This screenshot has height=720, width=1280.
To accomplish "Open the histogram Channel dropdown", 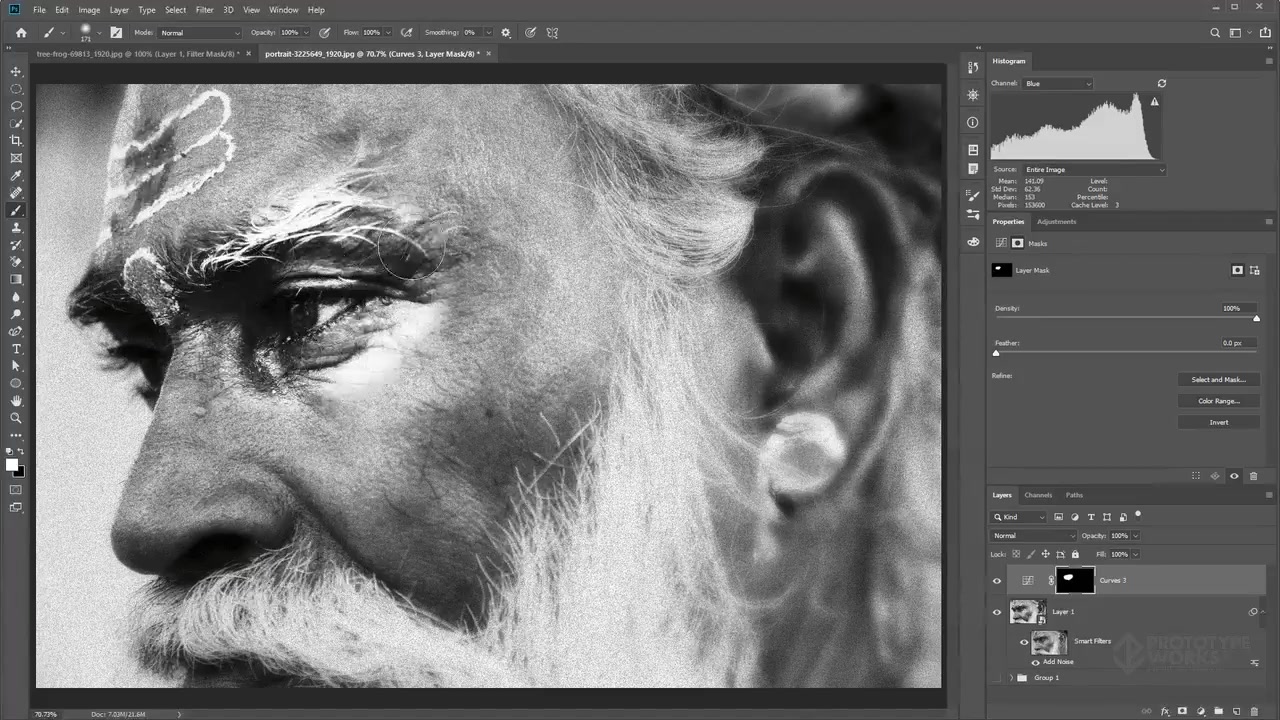I will (1057, 84).
